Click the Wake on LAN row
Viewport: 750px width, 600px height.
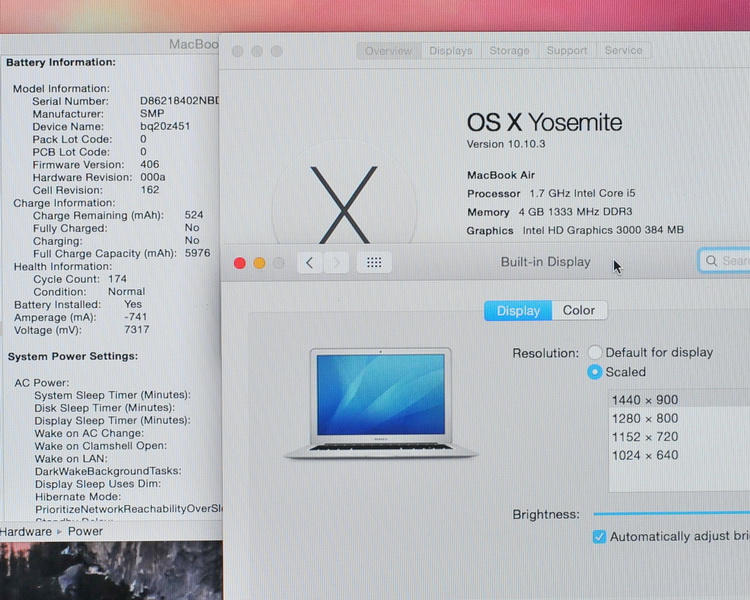coord(71,458)
